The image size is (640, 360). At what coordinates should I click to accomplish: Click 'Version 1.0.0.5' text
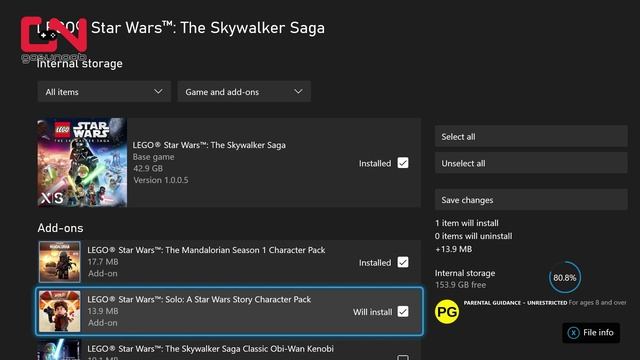(x=161, y=180)
